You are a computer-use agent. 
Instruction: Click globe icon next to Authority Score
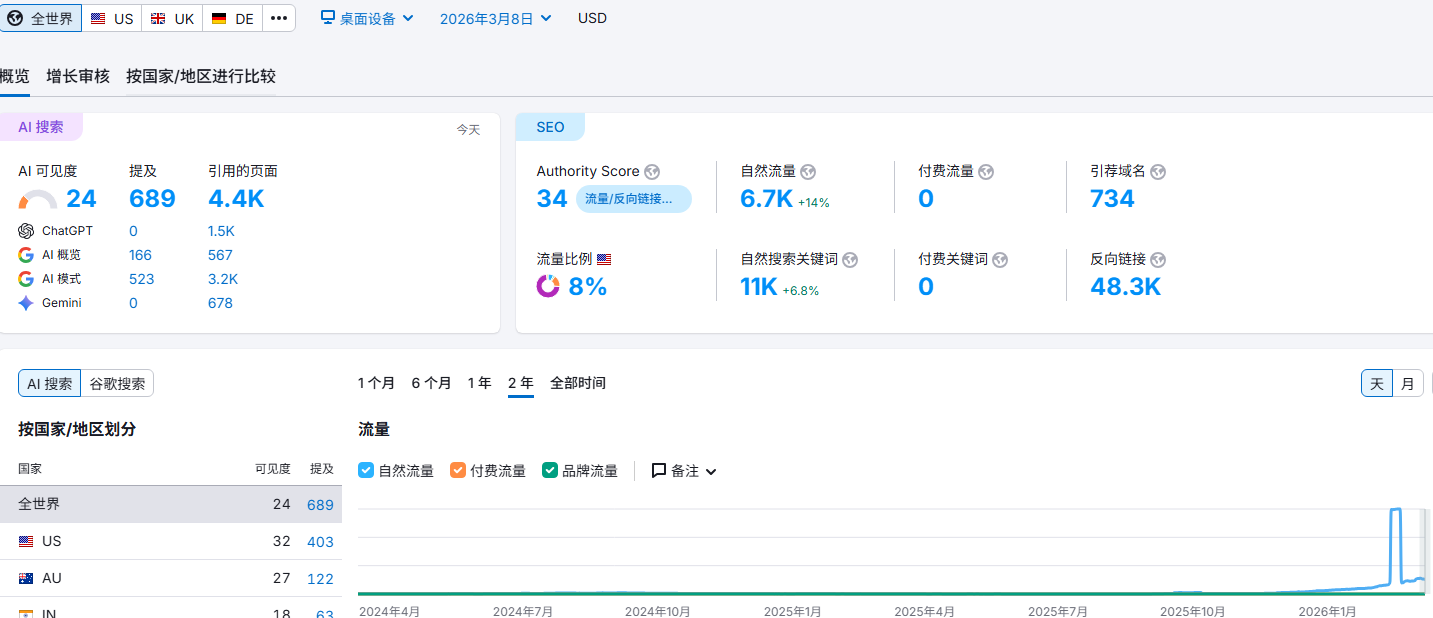point(652,172)
